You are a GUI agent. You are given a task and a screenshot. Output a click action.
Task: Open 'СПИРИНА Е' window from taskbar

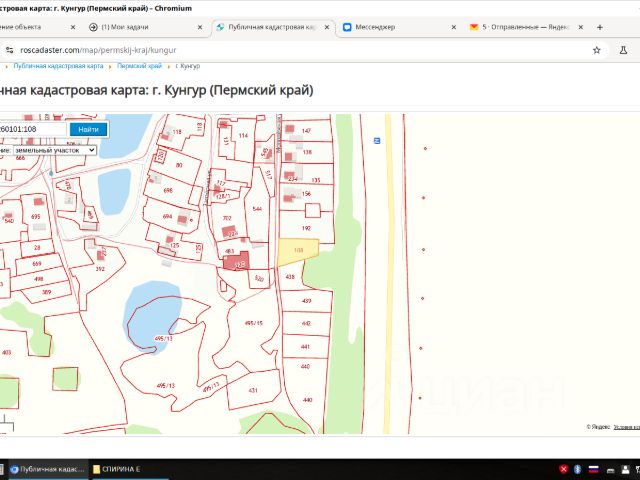(122, 468)
